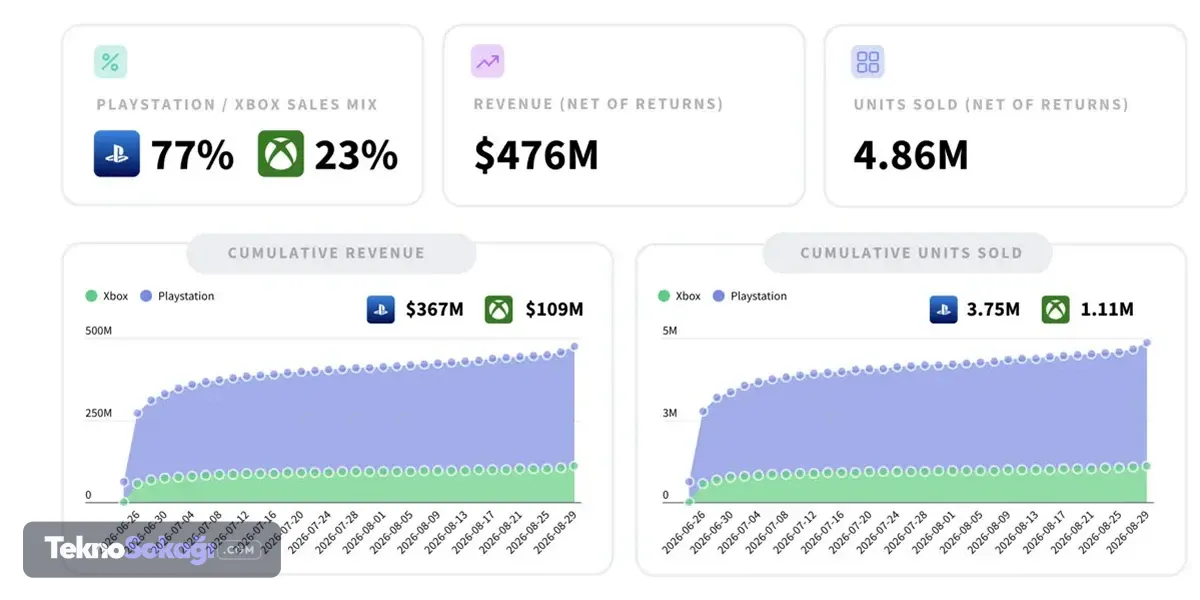Viewport: 1200px width, 600px height.
Task: Select the Cumulative Units Sold chart title pill
Action: (x=906, y=253)
